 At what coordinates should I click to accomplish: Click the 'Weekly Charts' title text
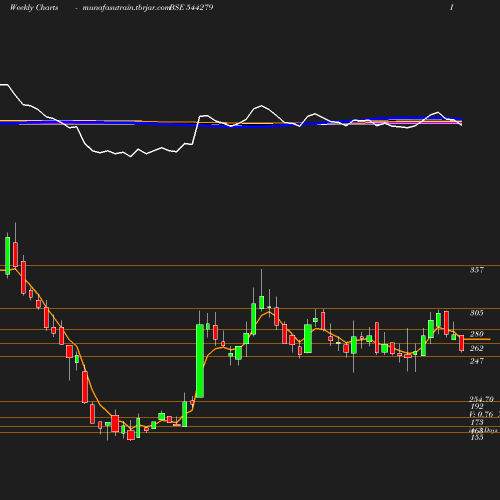[x=34, y=7]
